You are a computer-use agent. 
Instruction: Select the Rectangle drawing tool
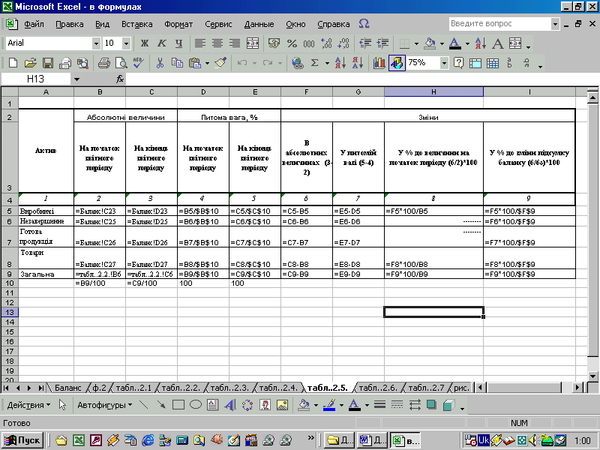point(178,405)
